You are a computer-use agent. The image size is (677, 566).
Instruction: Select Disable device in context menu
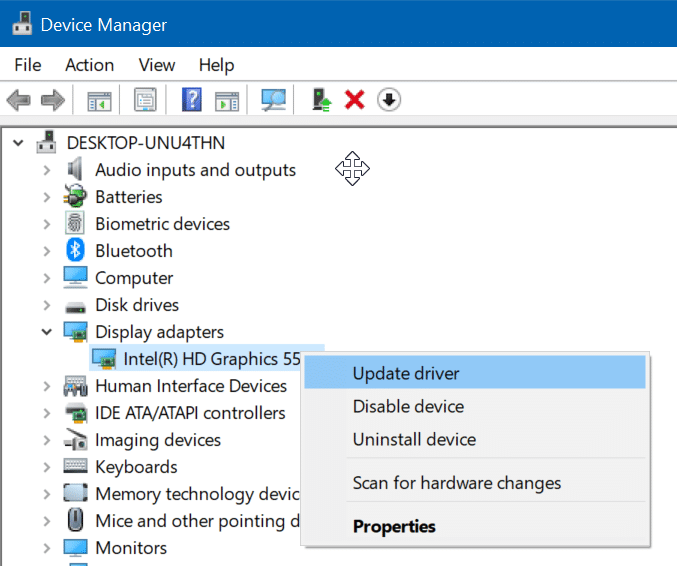click(408, 407)
